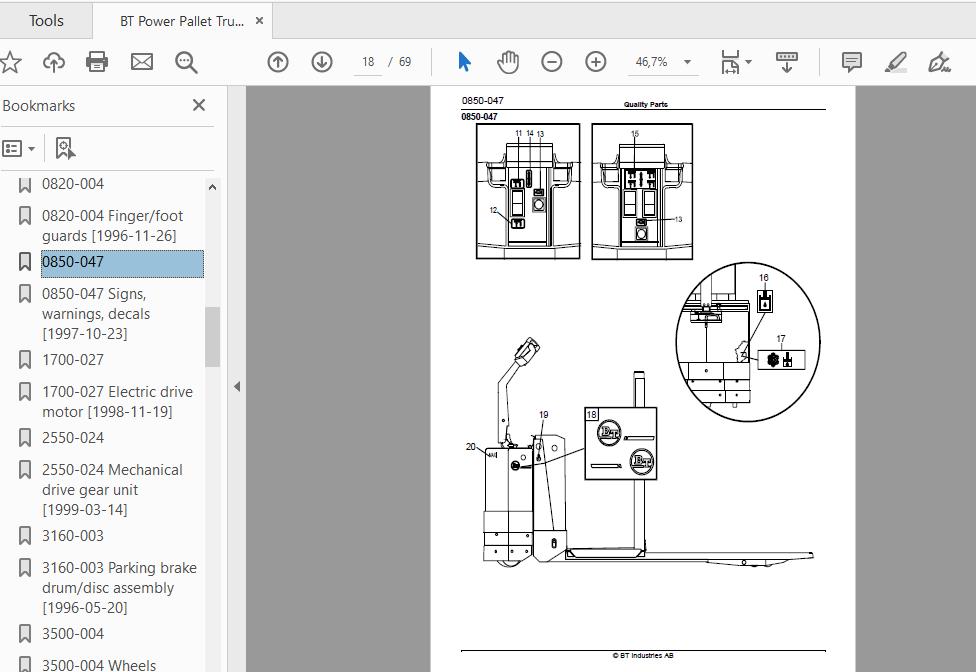Activate the hand pan tool
Viewport: 976px width, 672px height.
coord(508,62)
